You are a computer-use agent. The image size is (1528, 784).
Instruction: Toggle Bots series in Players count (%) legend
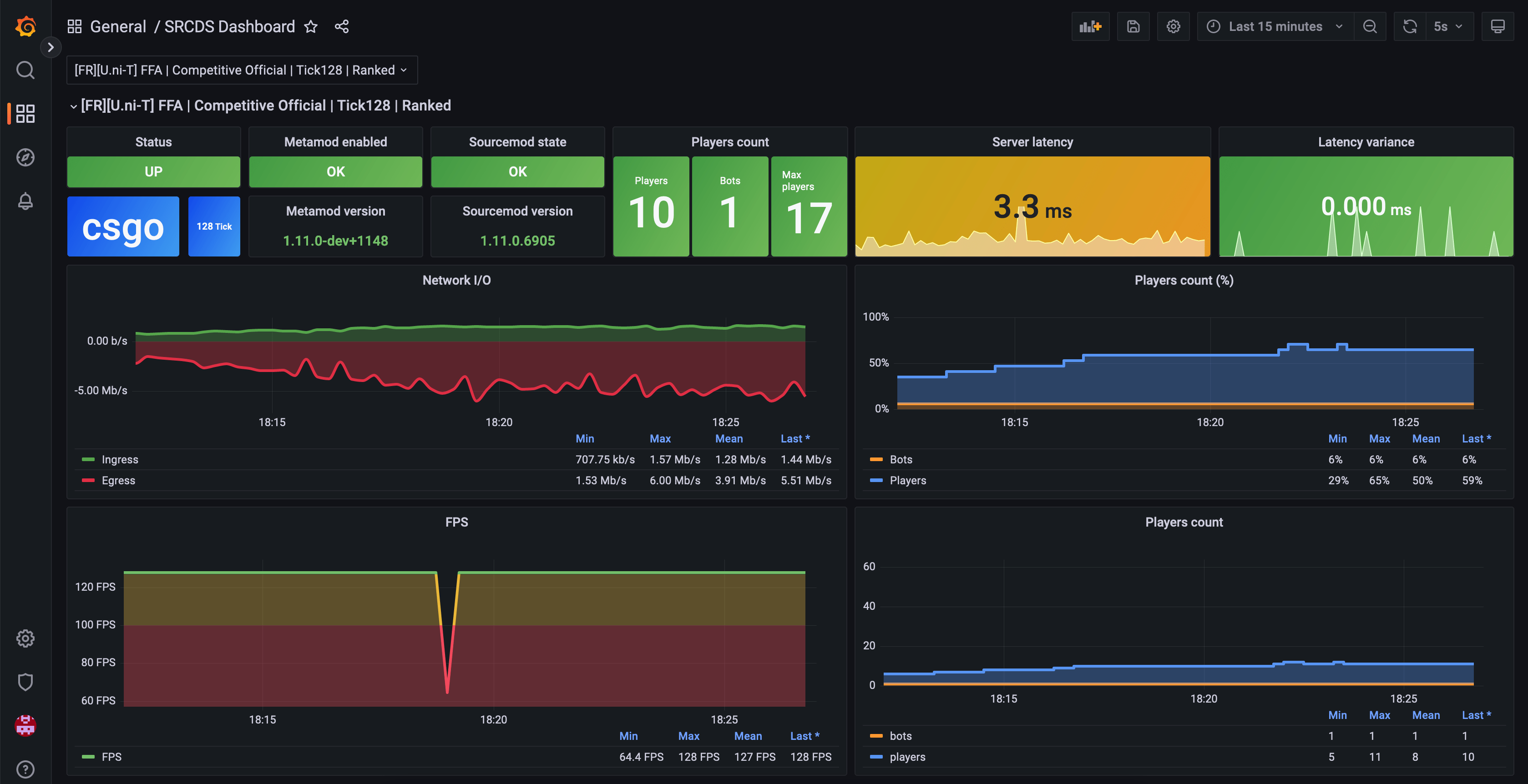tap(901, 459)
